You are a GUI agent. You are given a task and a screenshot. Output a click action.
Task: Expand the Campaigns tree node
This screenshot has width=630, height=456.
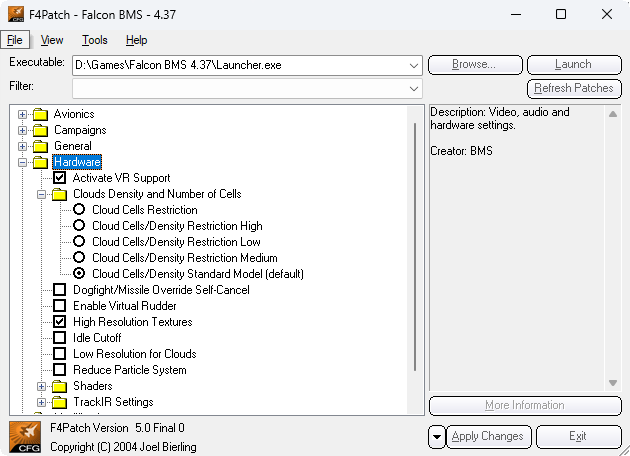pyautogui.click(x=22, y=131)
